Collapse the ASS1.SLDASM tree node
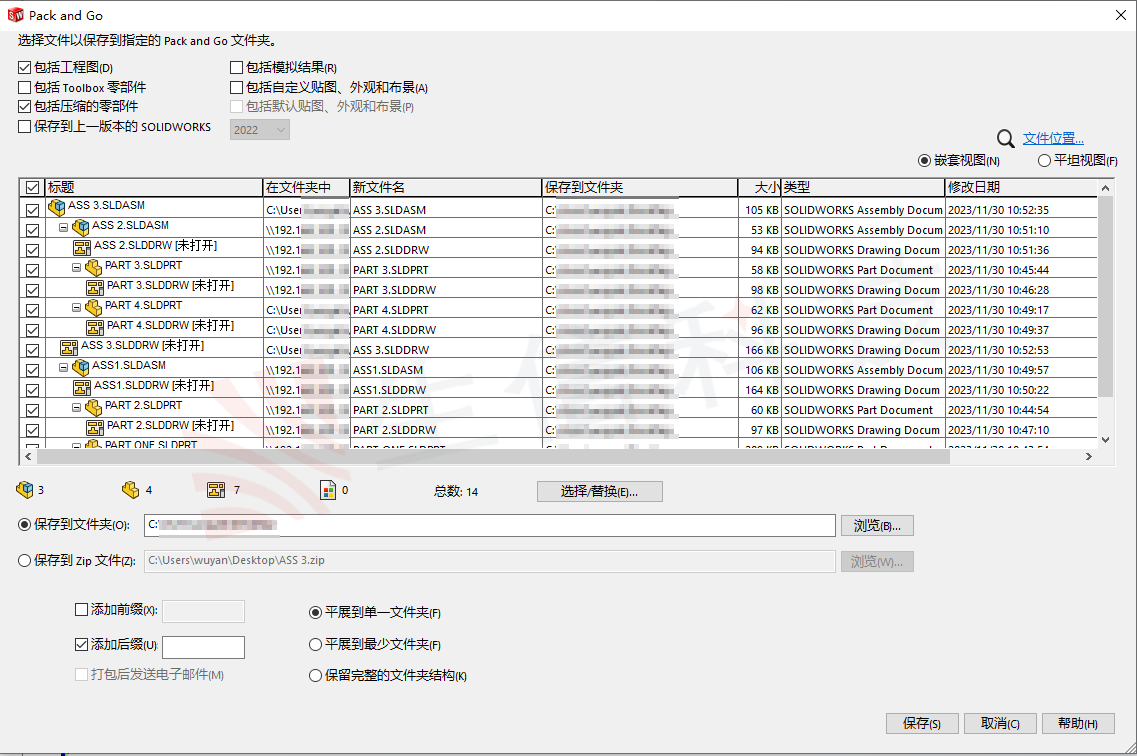This screenshot has height=756, width=1137. pos(64,367)
